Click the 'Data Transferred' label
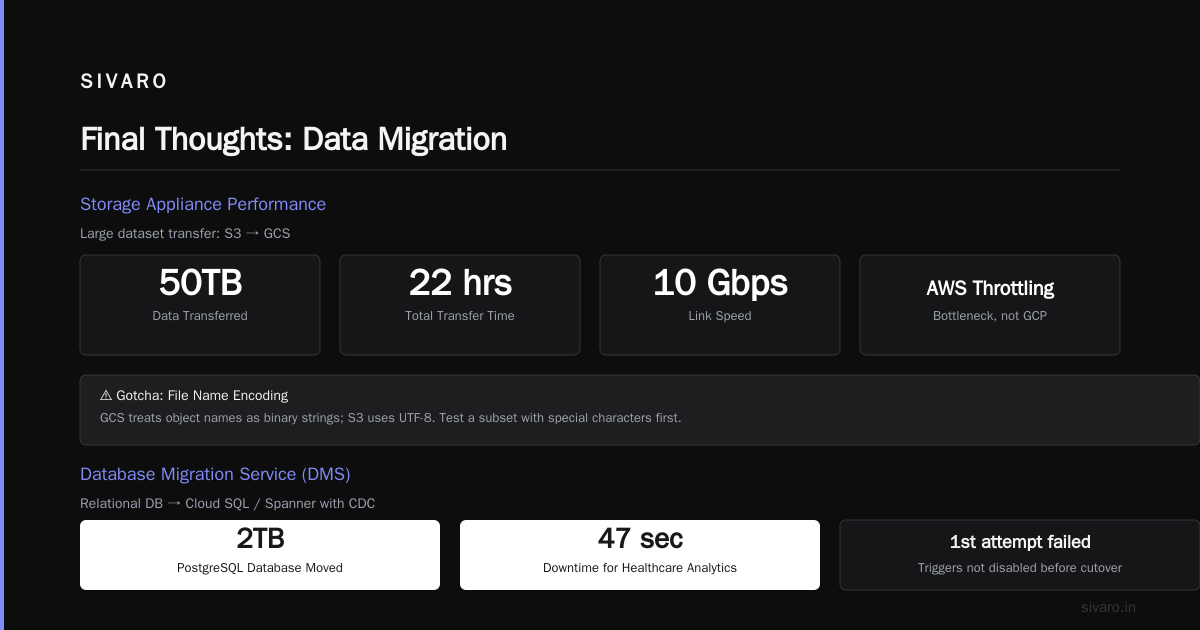This screenshot has width=1200, height=630. [200, 315]
